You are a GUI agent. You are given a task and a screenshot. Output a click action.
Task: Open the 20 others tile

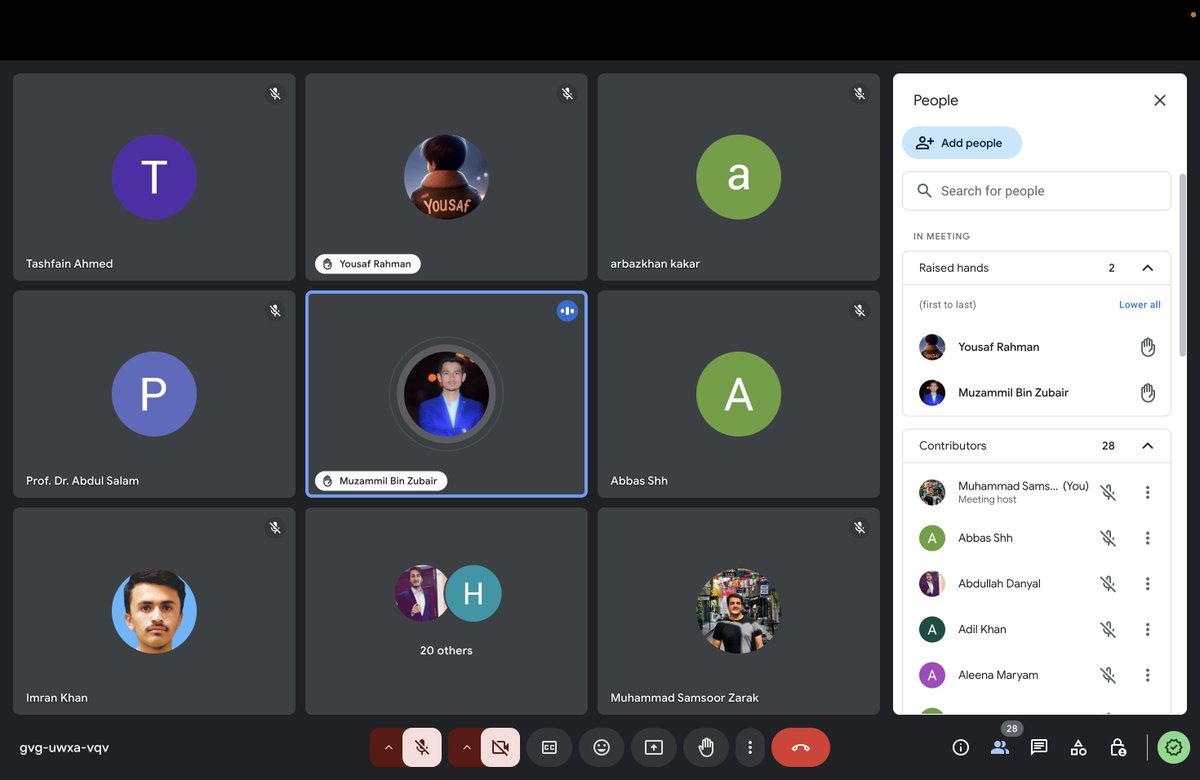point(446,611)
